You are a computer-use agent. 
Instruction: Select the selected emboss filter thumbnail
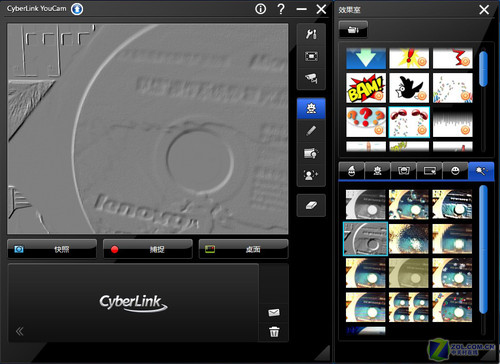coord(365,239)
